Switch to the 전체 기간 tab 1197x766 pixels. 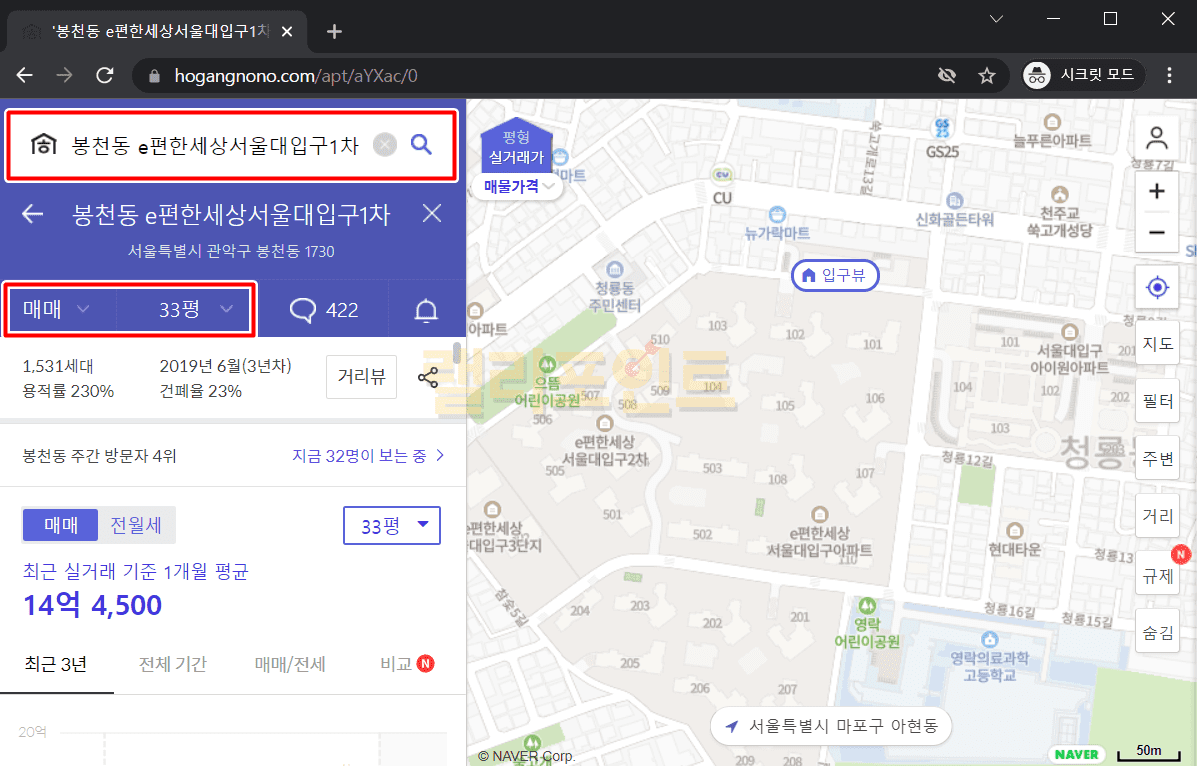[x=173, y=664]
